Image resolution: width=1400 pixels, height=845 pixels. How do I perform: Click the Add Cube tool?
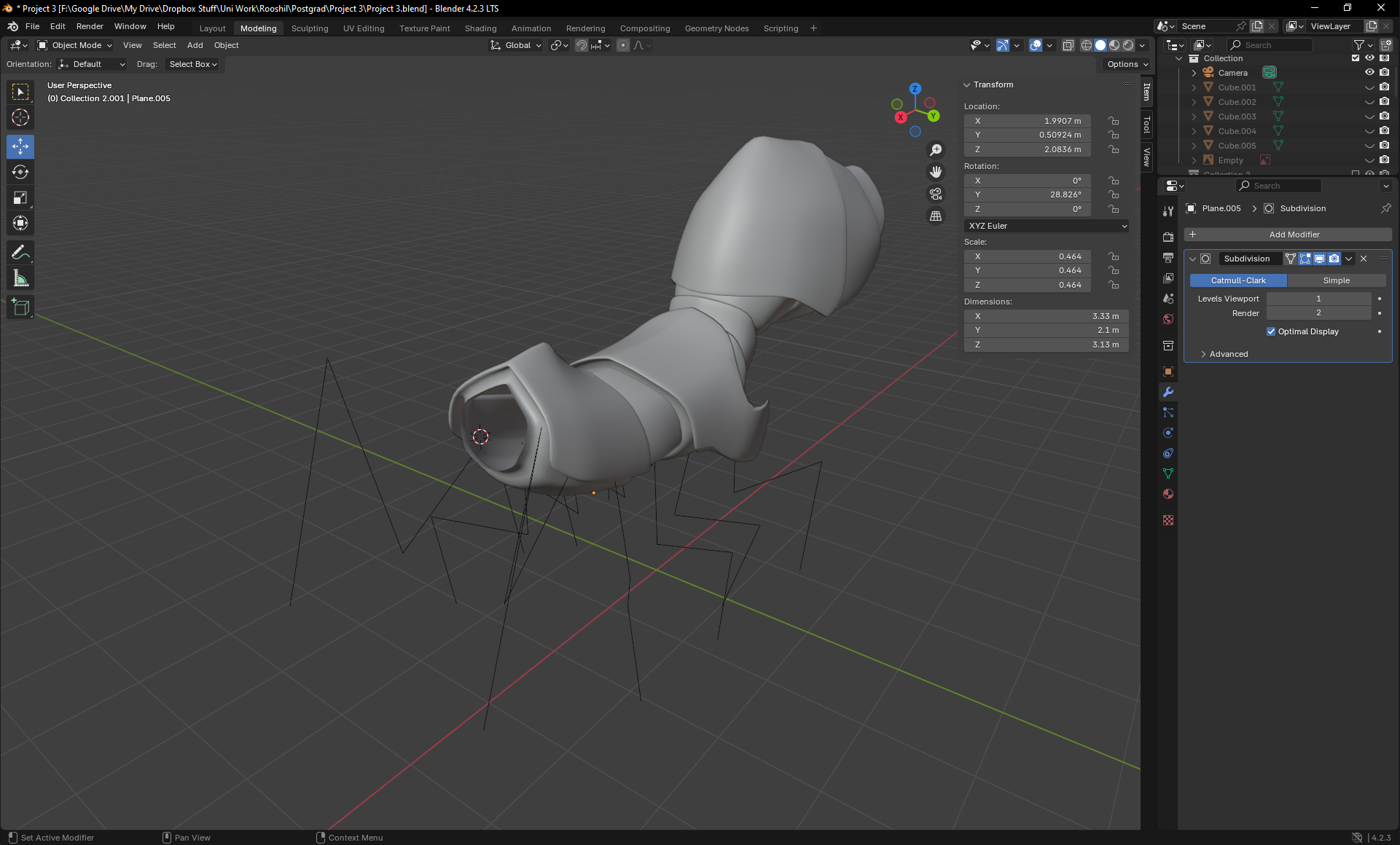coord(20,307)
